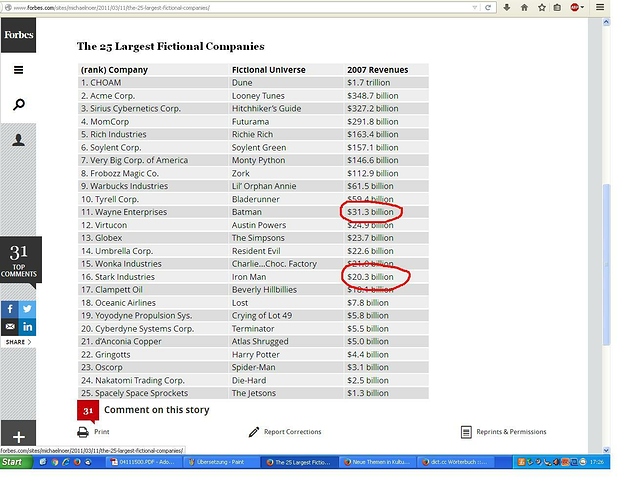The image size is (625, 500).
Task: Click the Report Corrections link
Action: click(x=293, y=432)
